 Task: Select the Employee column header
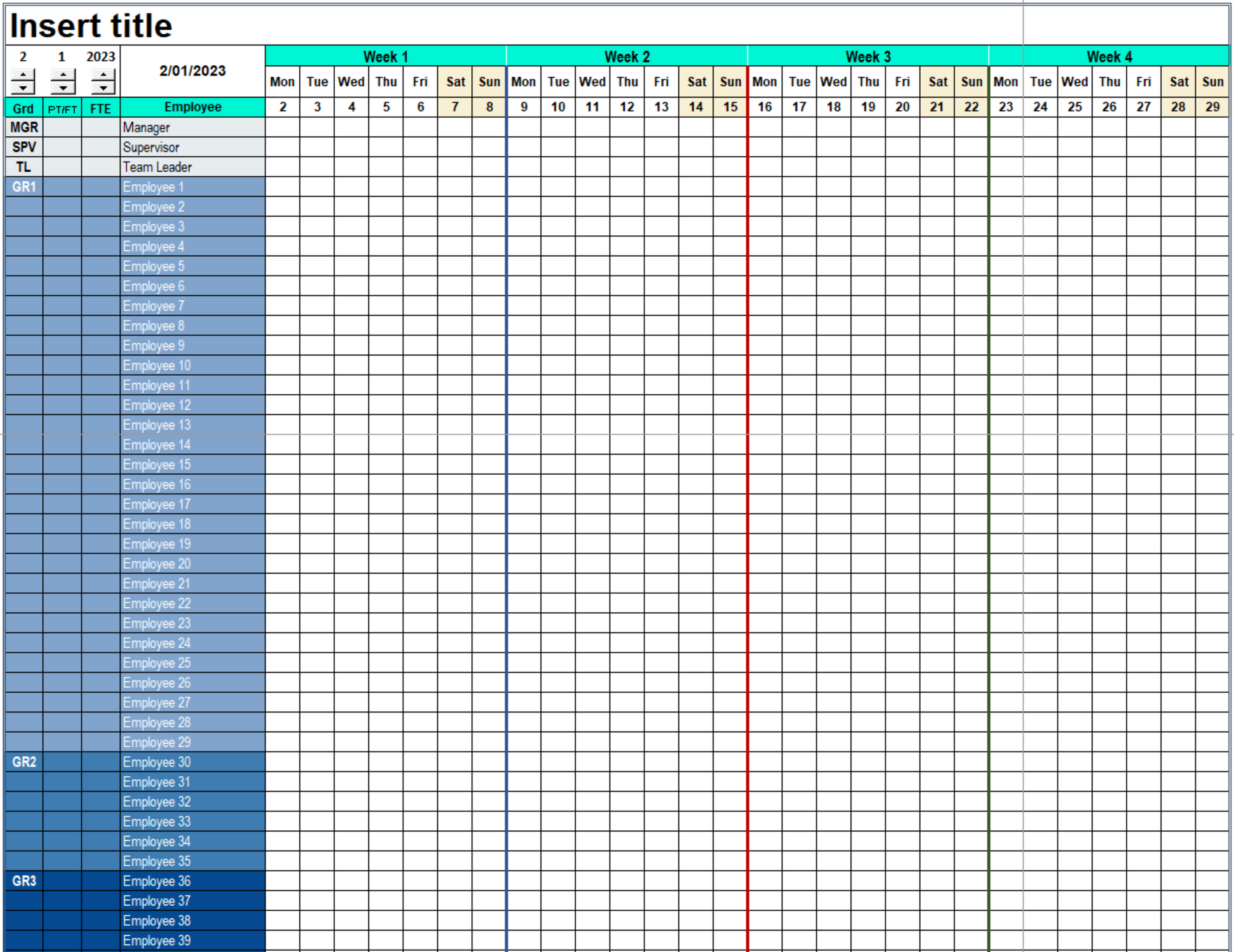(x=192, y=107)
